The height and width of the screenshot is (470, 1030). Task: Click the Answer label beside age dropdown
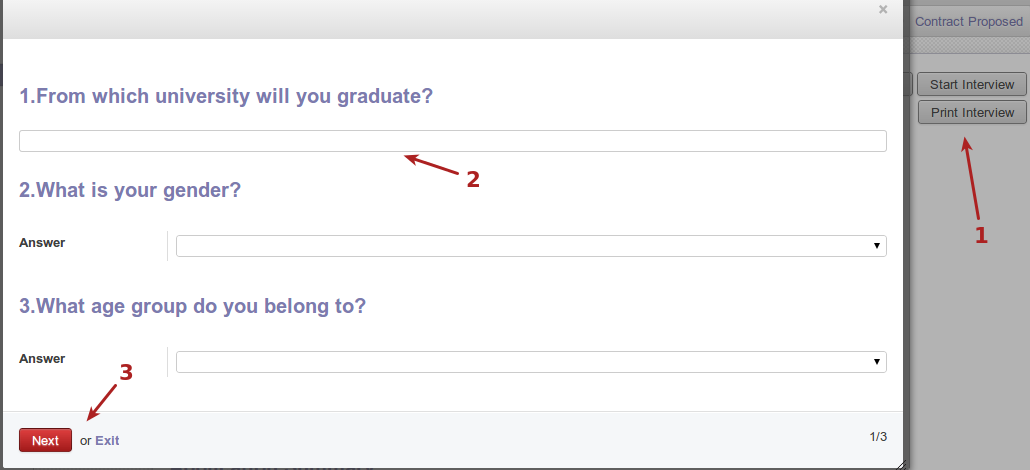[x=42, y=359]
